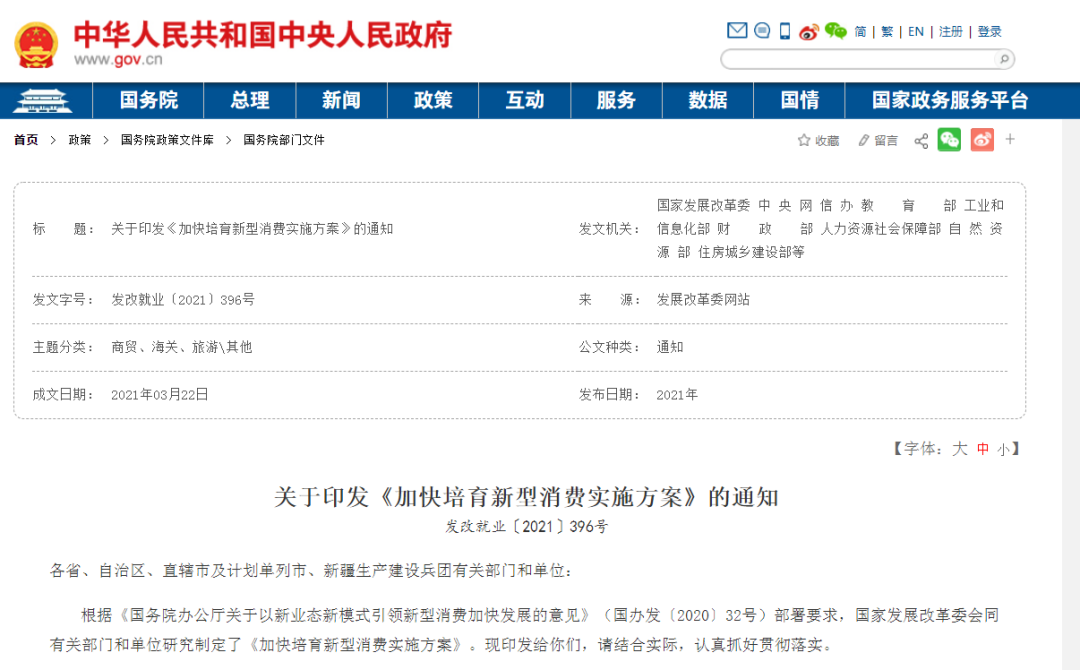Click the email envelope icon in header

point(737,31)
